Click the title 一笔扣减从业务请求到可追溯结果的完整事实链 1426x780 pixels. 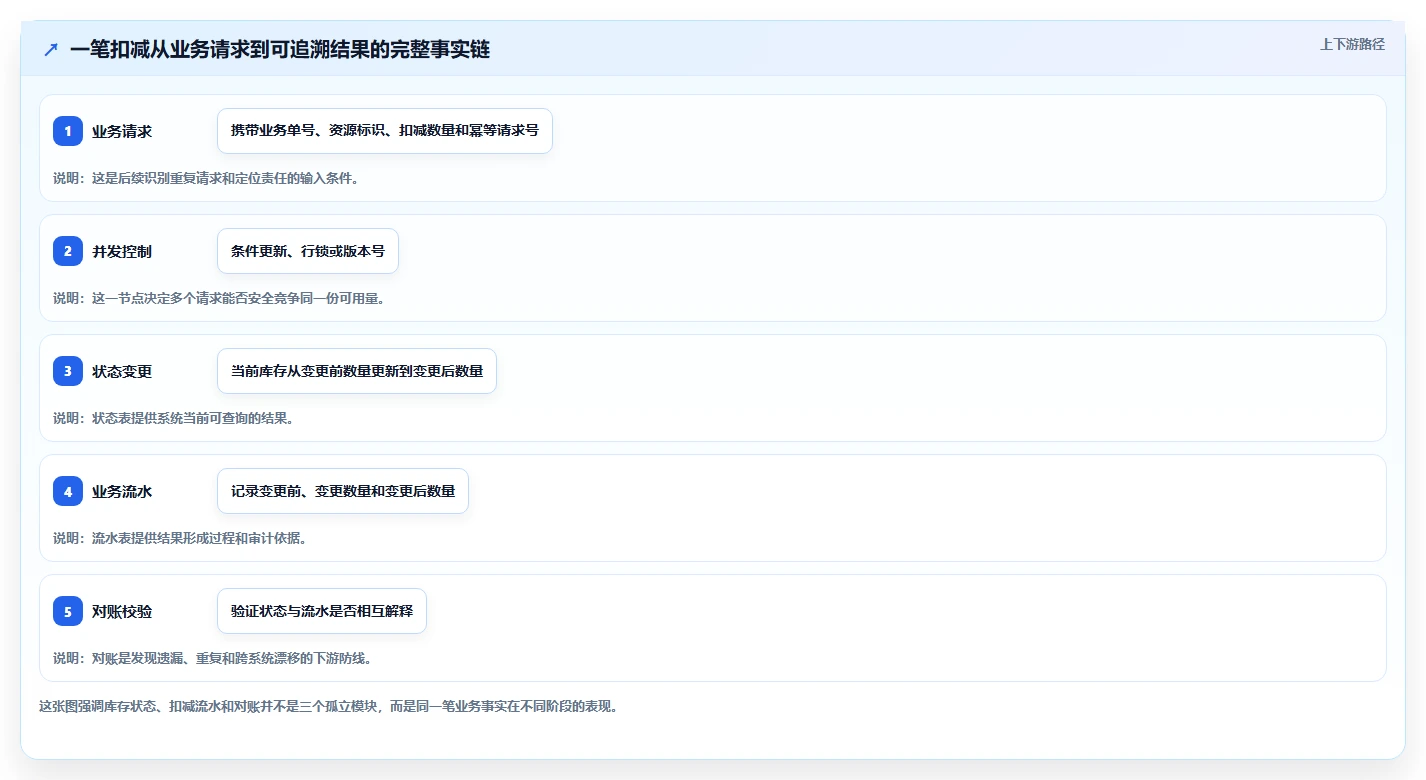click(280, 49)
